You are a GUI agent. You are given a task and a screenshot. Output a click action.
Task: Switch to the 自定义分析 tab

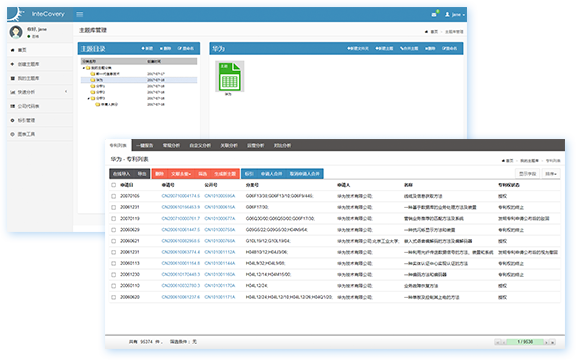(200, 145)
